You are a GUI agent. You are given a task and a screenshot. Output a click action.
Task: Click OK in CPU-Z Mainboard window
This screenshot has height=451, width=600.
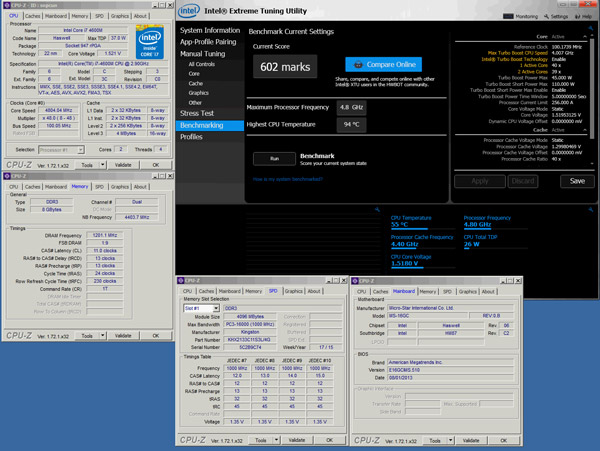(504, 440)
